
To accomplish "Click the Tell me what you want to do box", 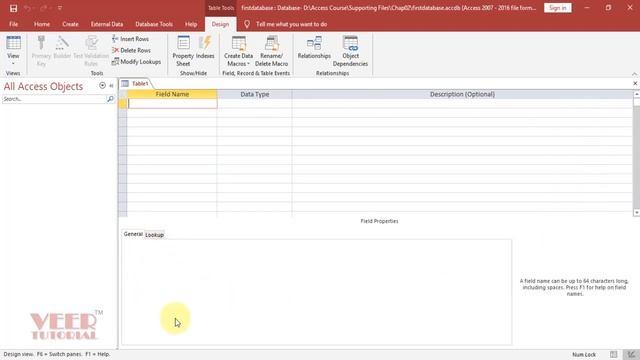I will [x=291, y=24].
